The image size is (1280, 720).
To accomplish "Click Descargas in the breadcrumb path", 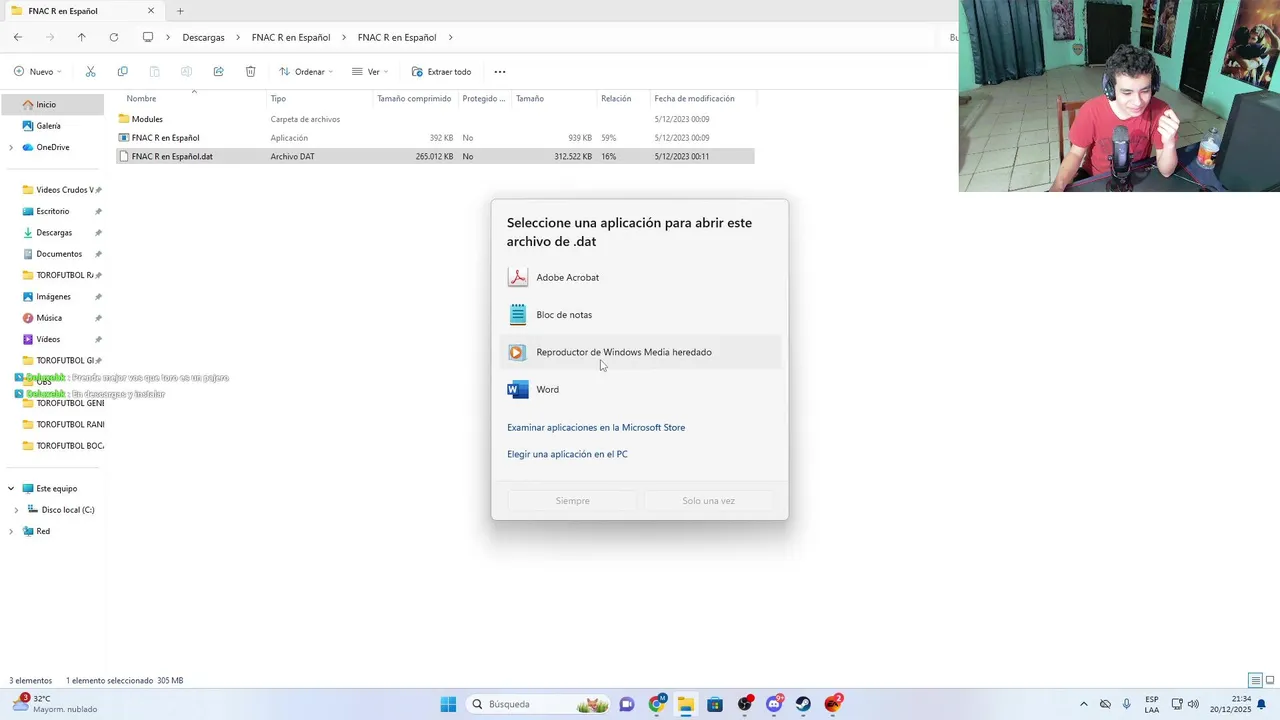I will click(203, 37).
